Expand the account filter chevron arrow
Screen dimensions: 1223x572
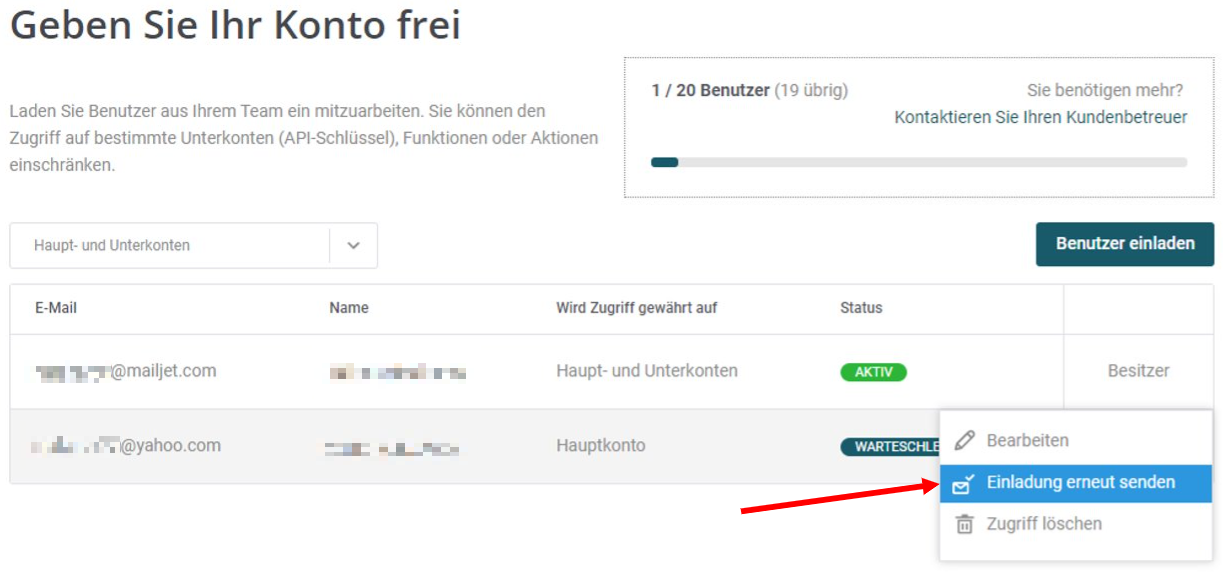[x=353, y=245]
